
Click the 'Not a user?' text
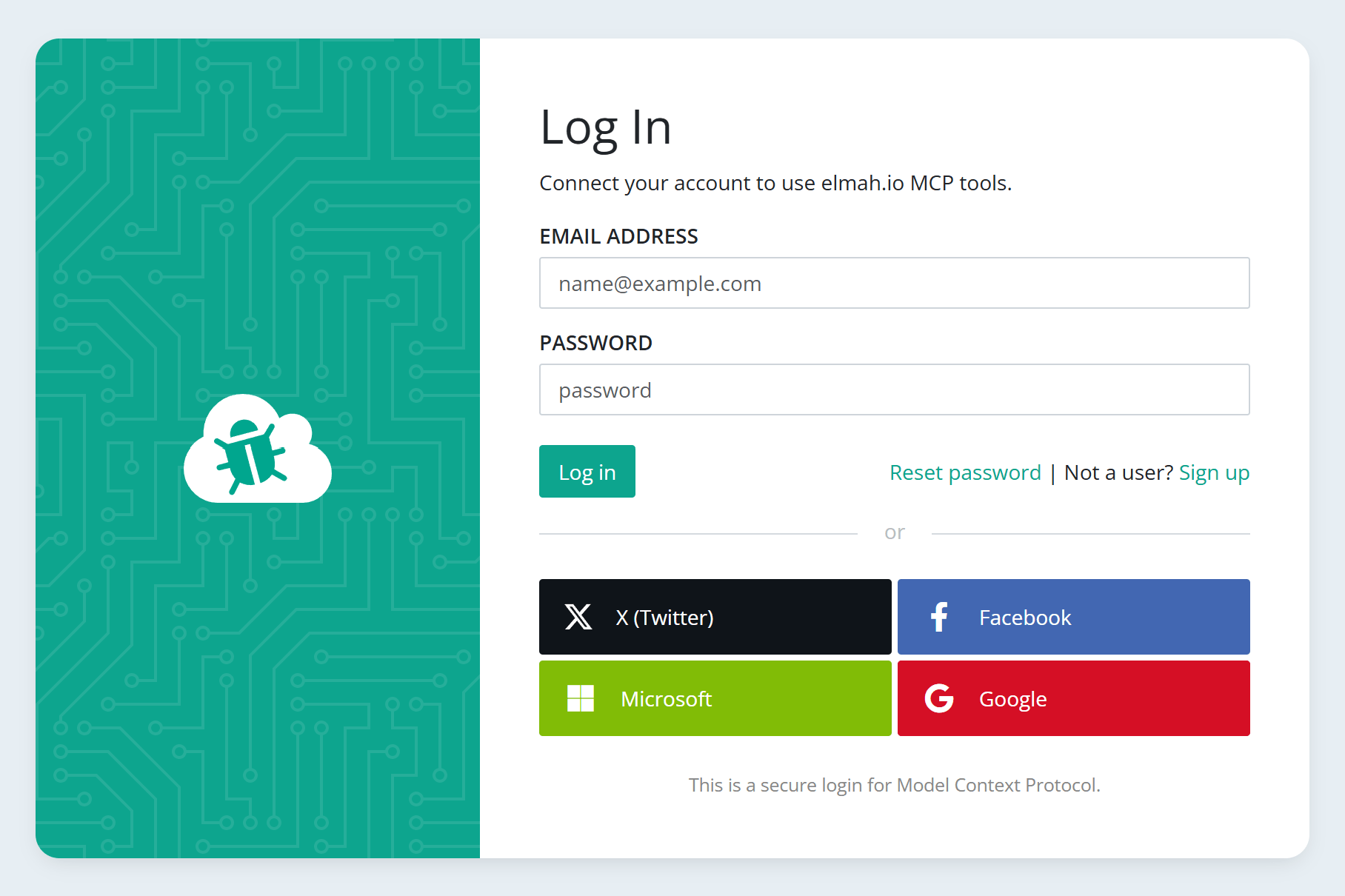coord(1118,472)
